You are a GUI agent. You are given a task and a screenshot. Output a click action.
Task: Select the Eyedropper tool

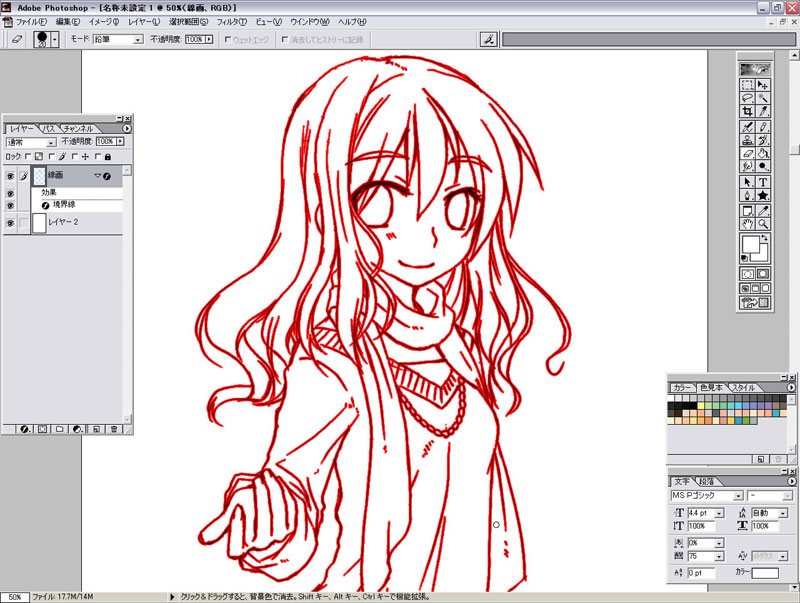(763, 211)
